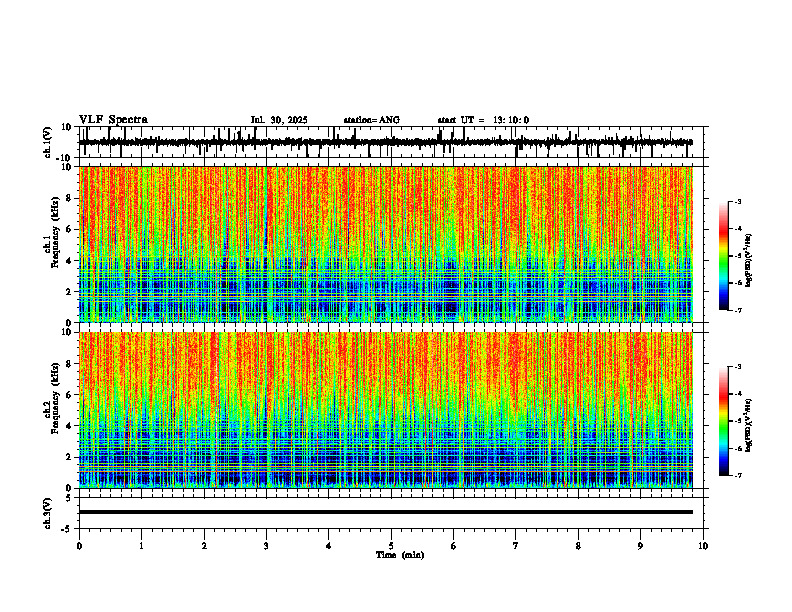This screenshot has height=612, width=792.
Task: Click the "-7" label on ch.1 color bar
Action: (x=738, y=310)
